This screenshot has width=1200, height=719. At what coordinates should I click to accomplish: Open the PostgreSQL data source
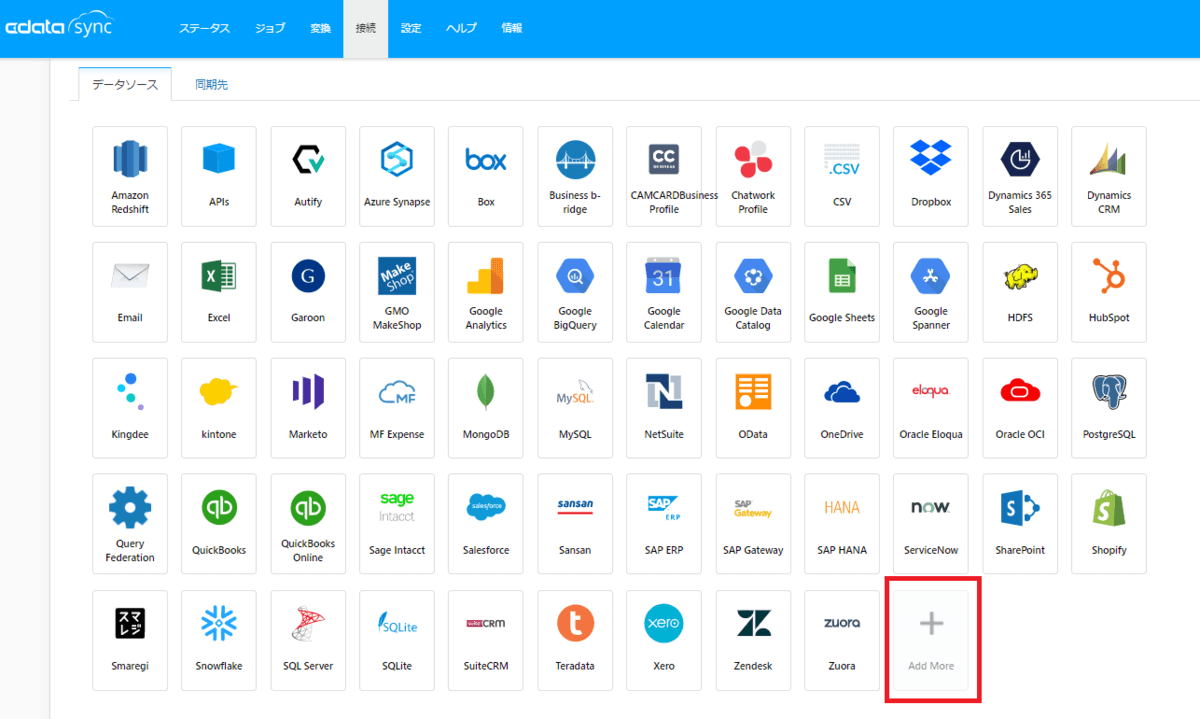click(1109, 408)
